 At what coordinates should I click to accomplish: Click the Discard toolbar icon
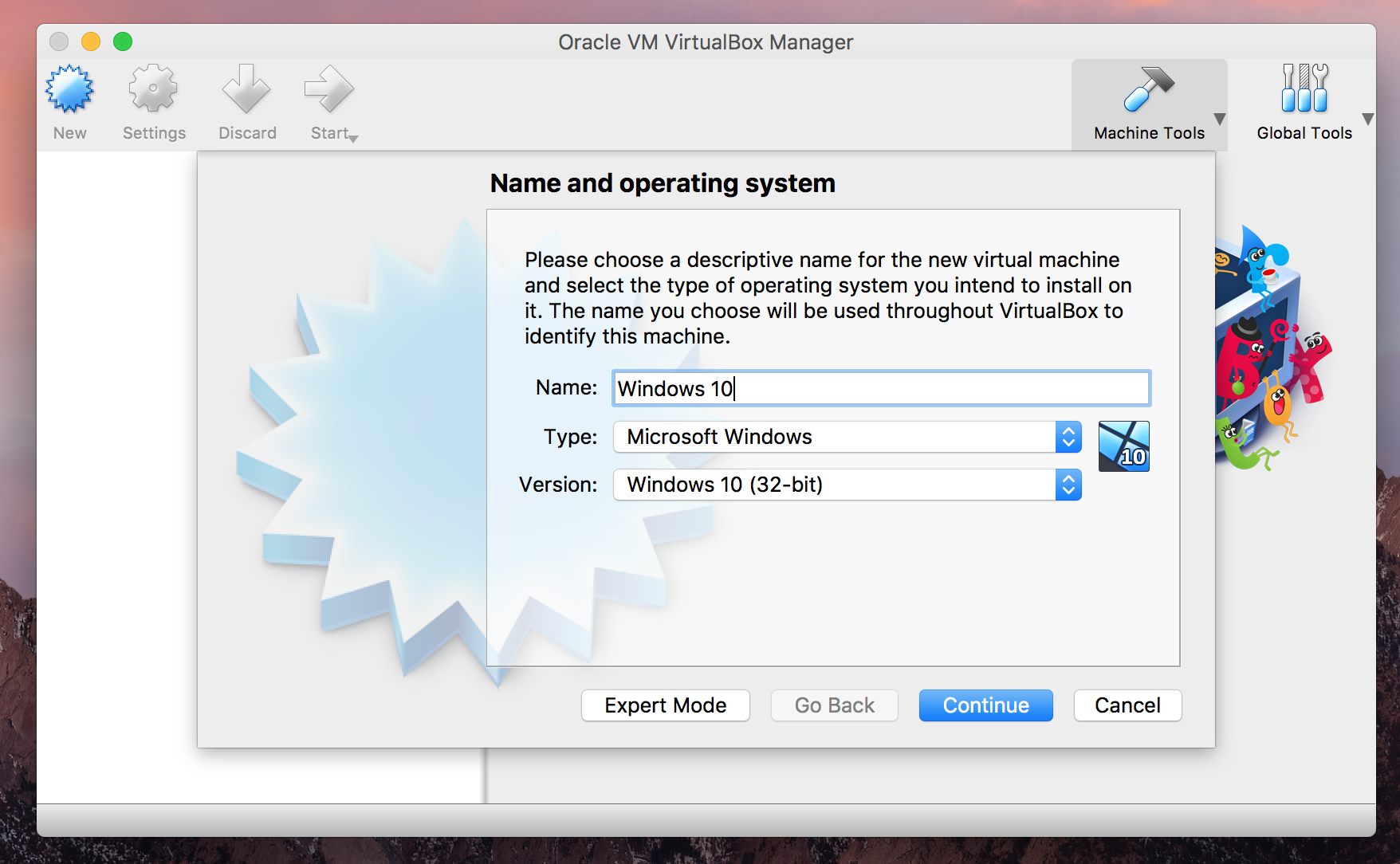[246, 88]
